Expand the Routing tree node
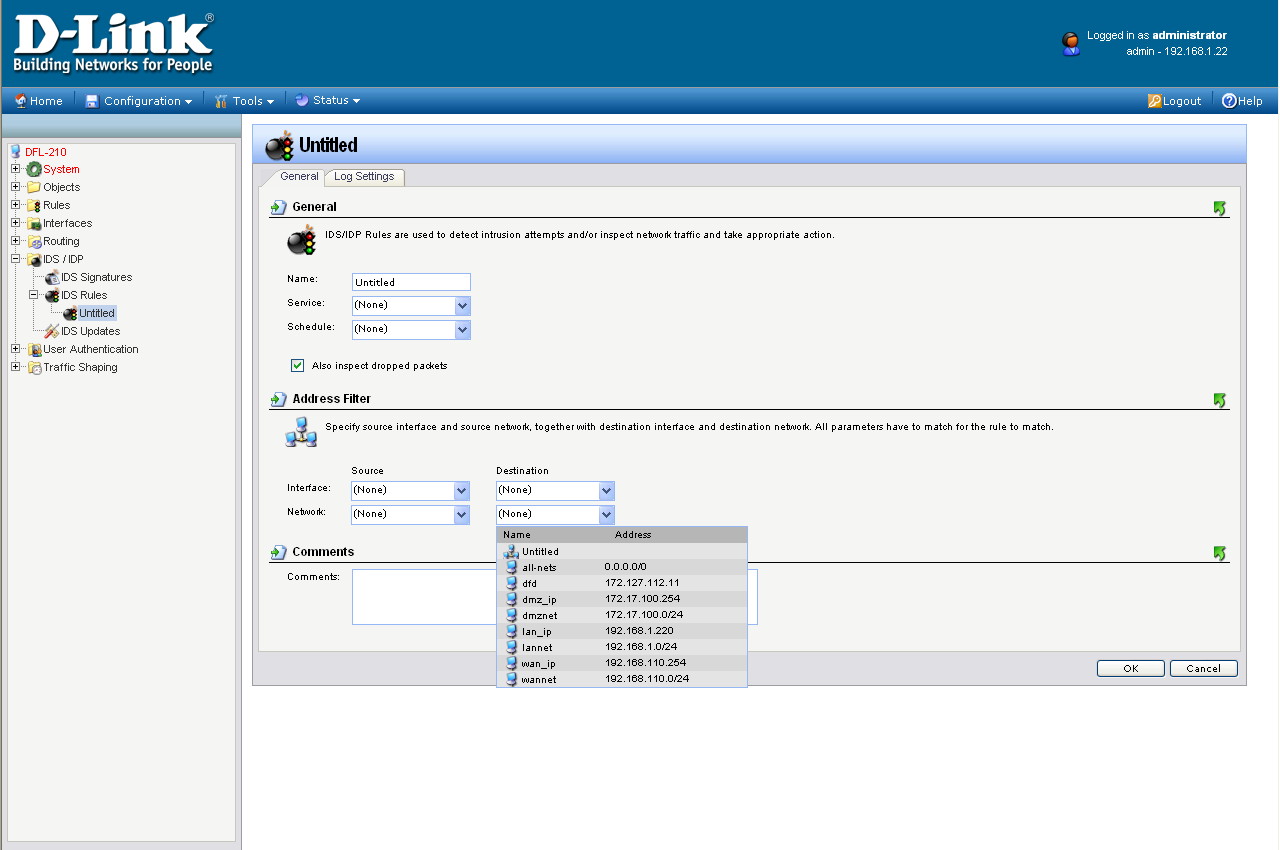 click(x=16, y=241)
